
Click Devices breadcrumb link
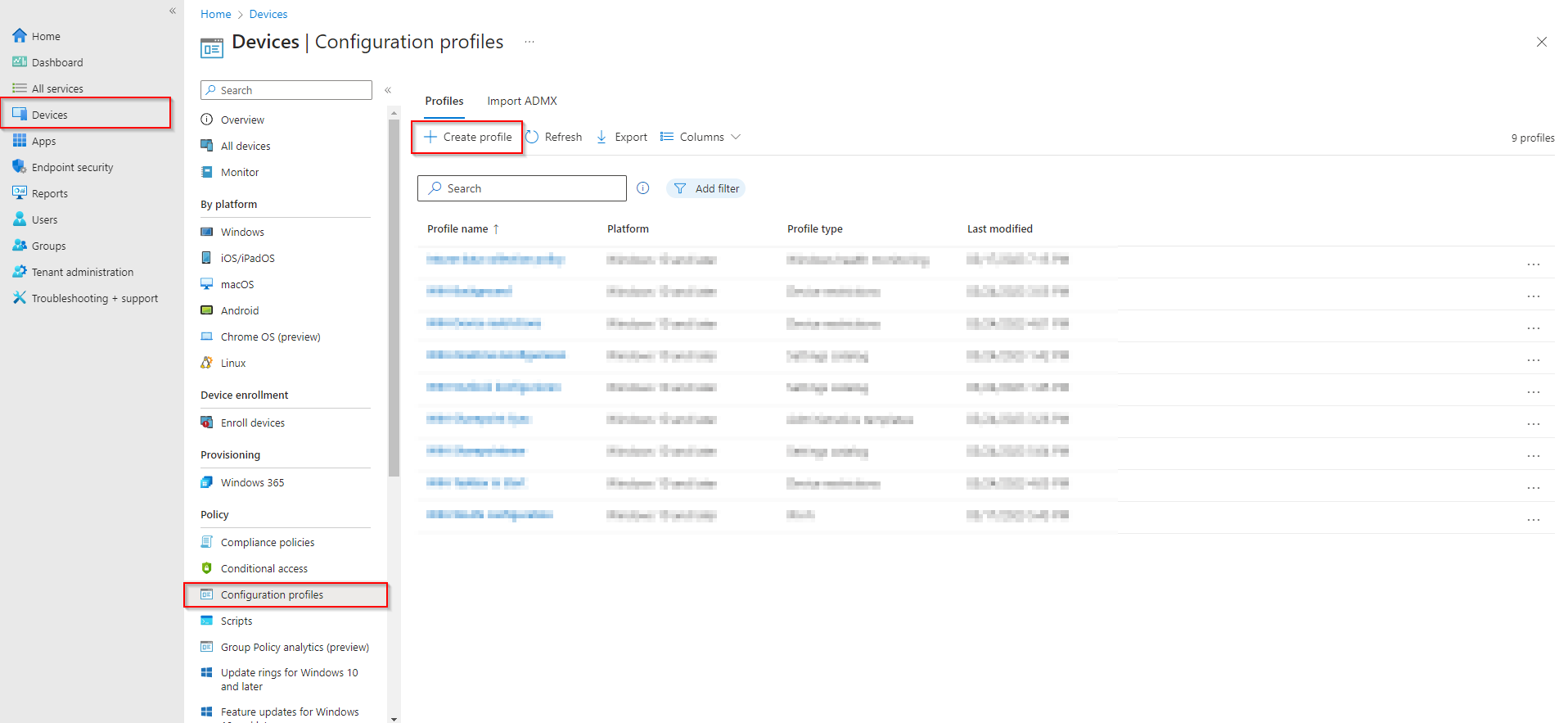268,14
